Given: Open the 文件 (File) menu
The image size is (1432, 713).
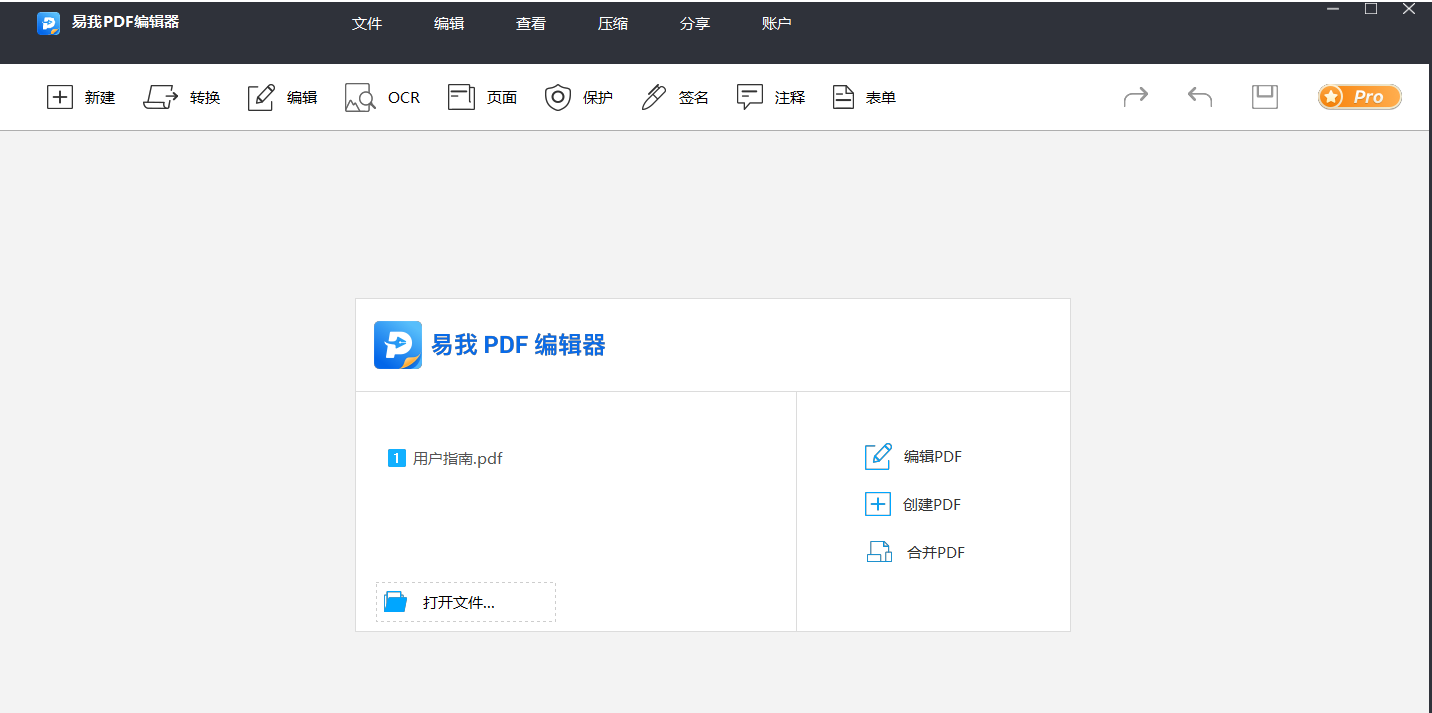Looking at the screenshot, I should click(367, 24).
